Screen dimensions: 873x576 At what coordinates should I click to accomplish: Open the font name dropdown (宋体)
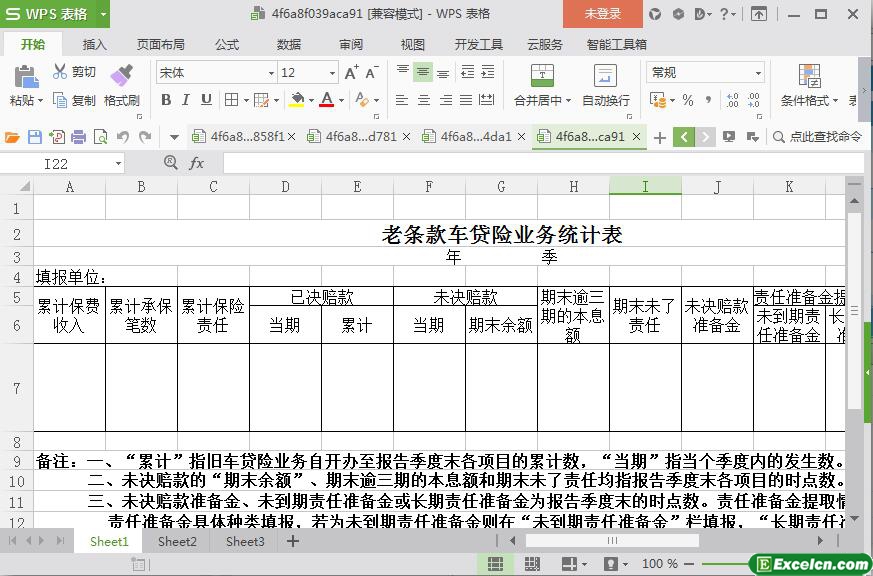coord(270,73)
